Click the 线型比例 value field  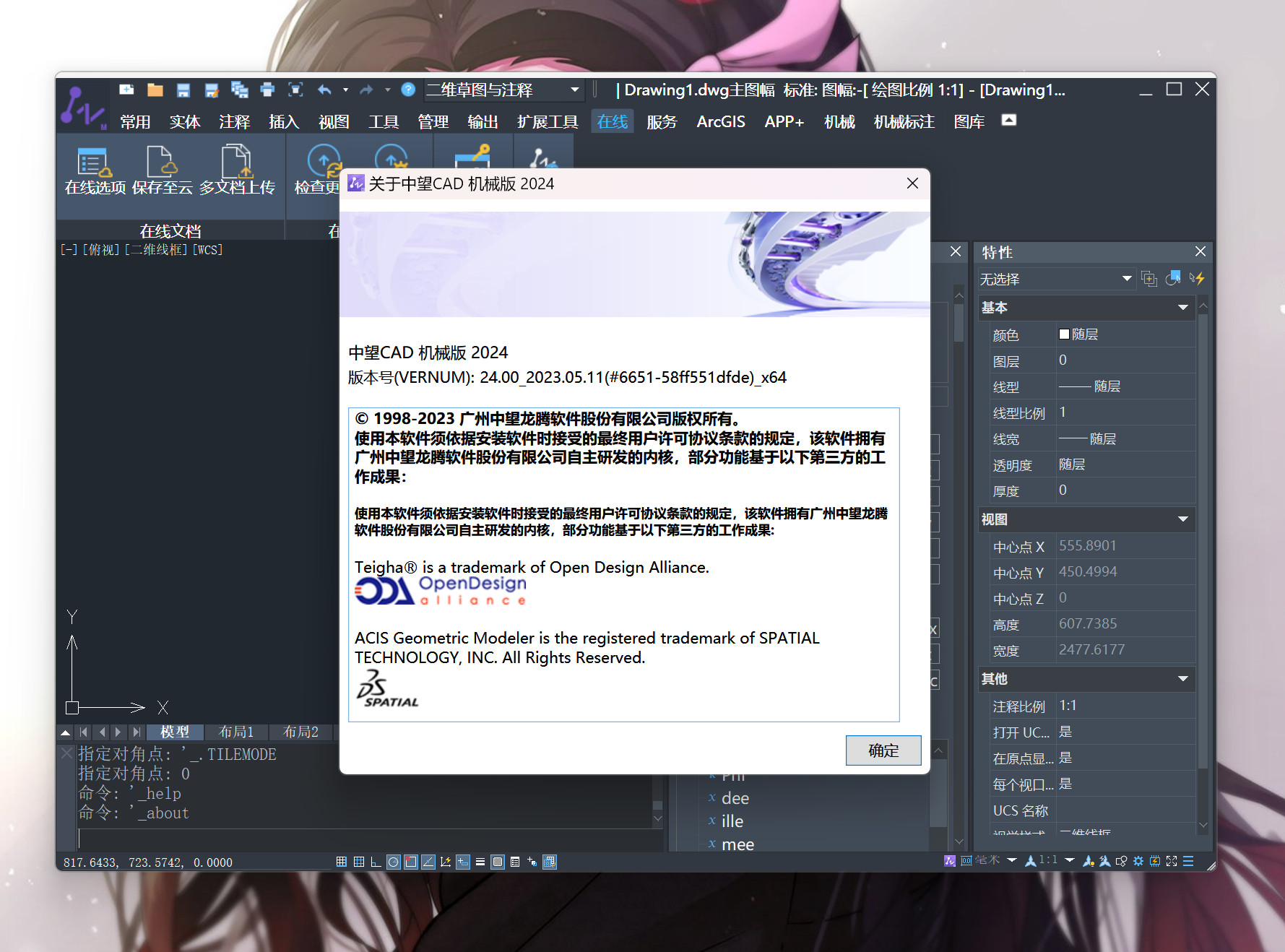1125,412
